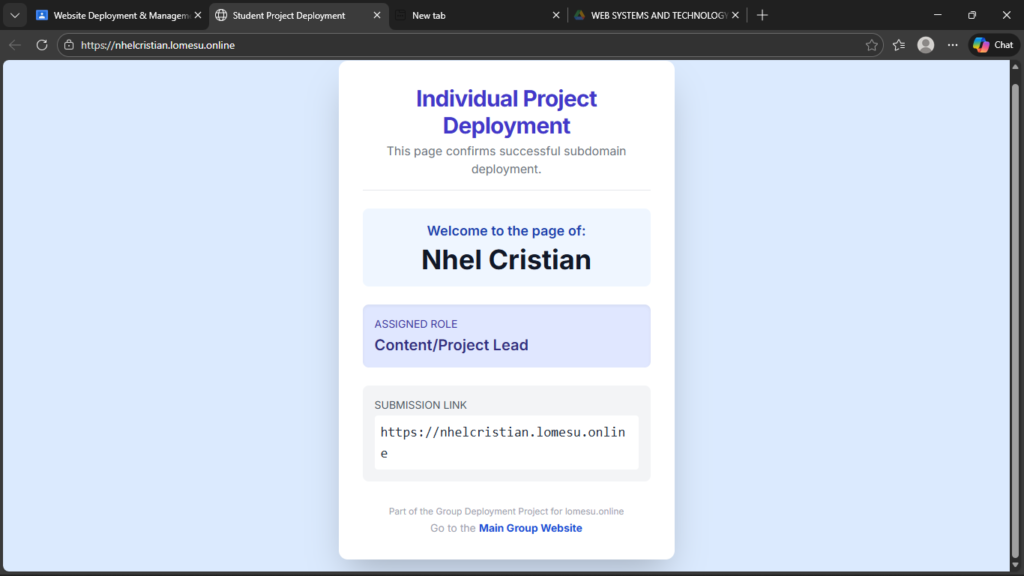Open the browser profile avatar
Image resolution: width=1024 pixels, height=576 pixels.
tap(926, 45)
